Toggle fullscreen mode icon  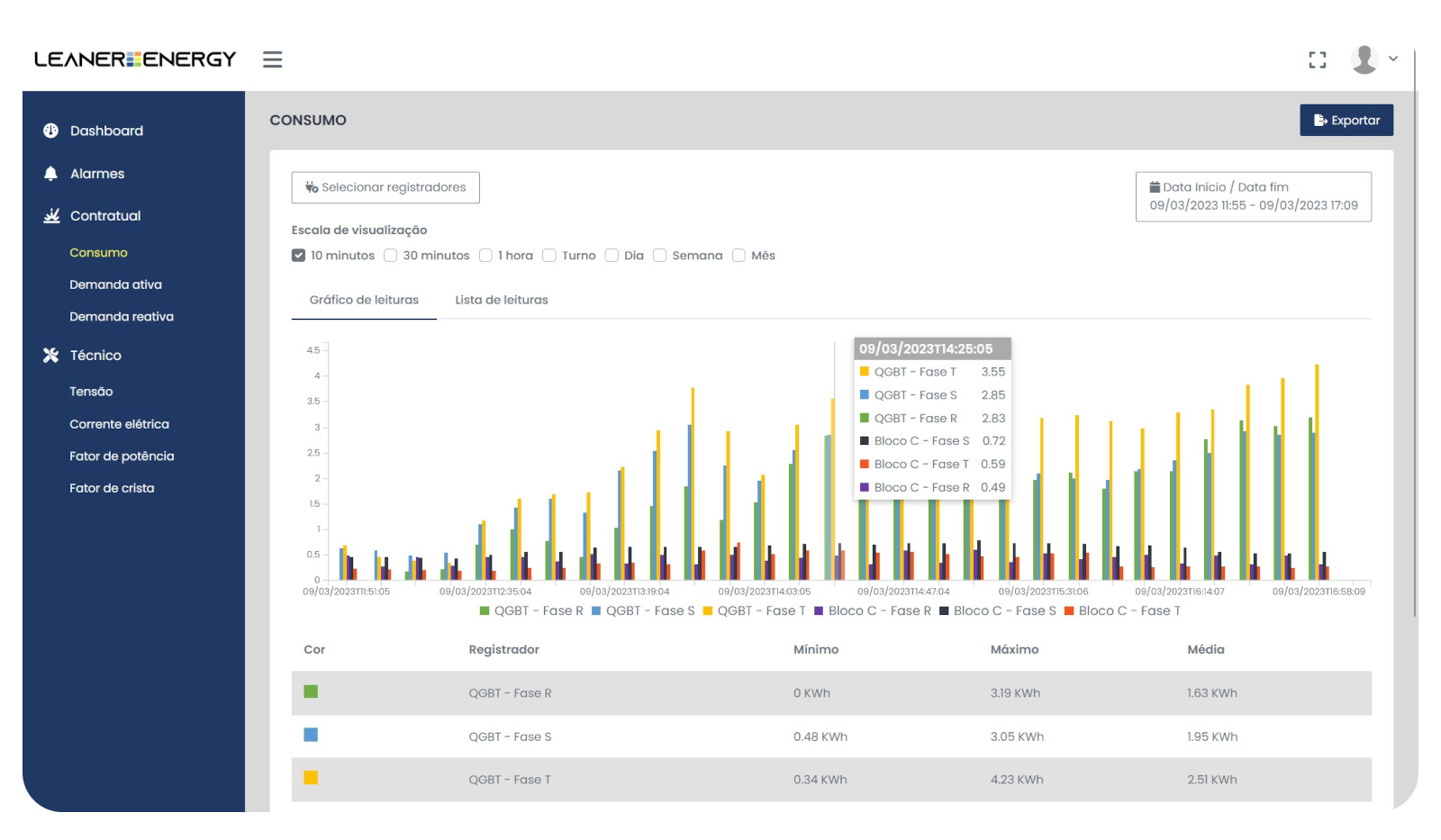pyautogui.click(x=1318, y=59)
